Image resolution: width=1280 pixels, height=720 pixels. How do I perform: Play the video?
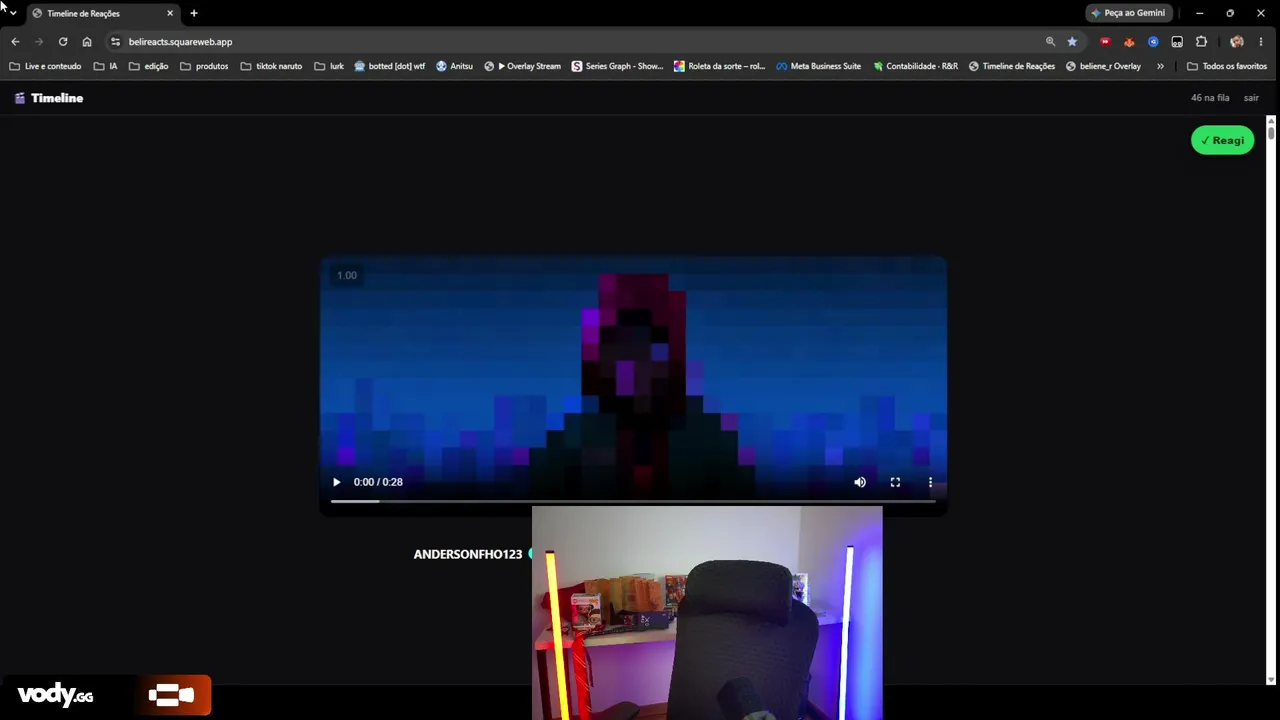336,482
